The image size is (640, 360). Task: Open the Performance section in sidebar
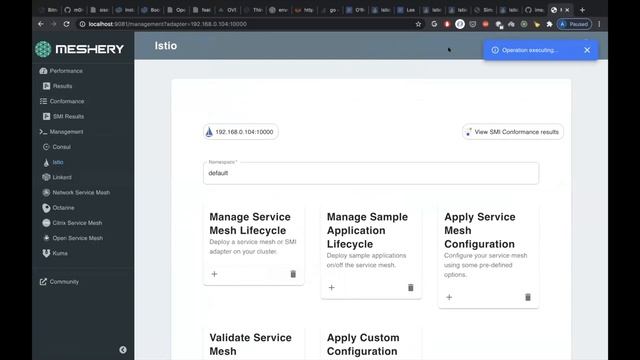click(x=66, y=71)
